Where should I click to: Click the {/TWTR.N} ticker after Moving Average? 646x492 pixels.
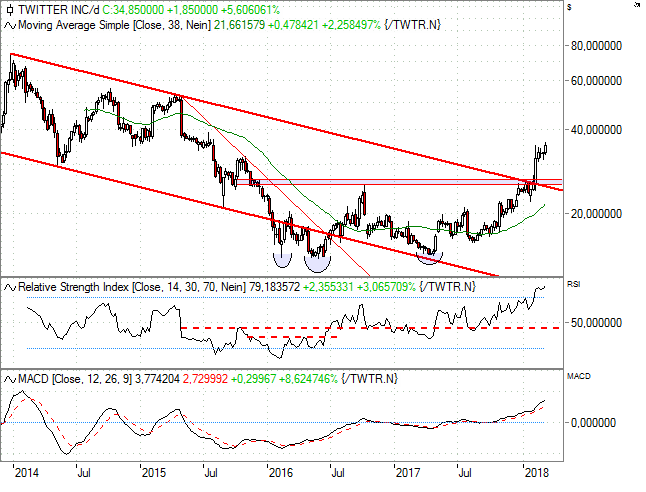coord(412,25)
